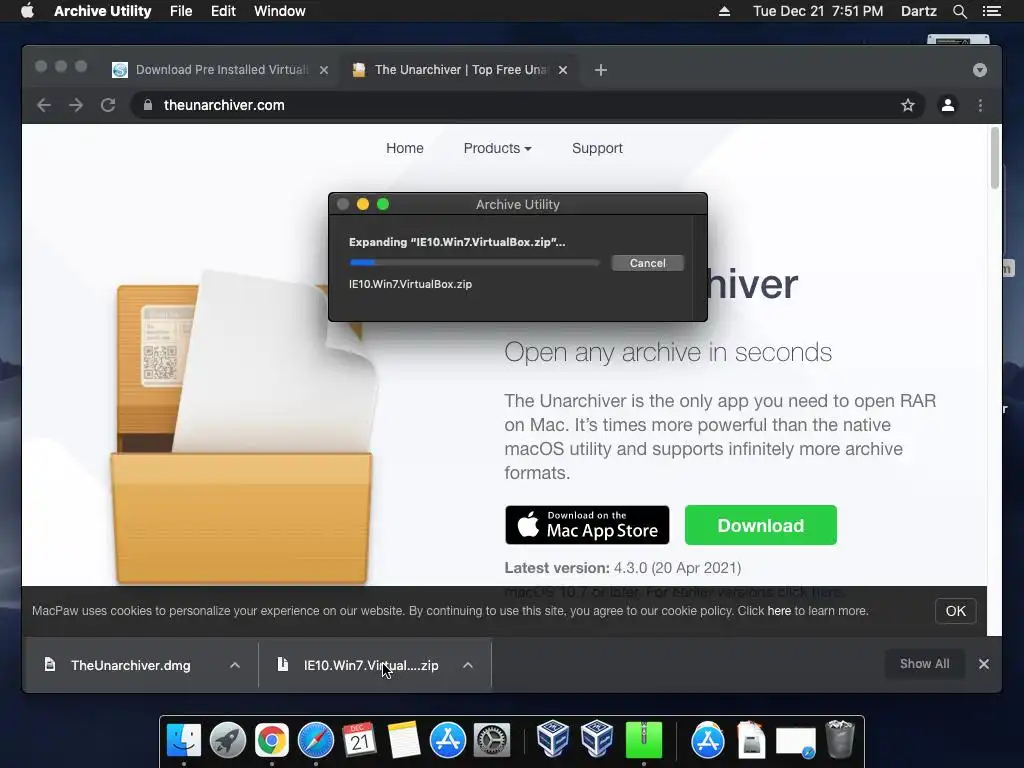Click expansion progress bar in Archive Utility
This screenshot has width=1024, height=768.
click(474, 263)
